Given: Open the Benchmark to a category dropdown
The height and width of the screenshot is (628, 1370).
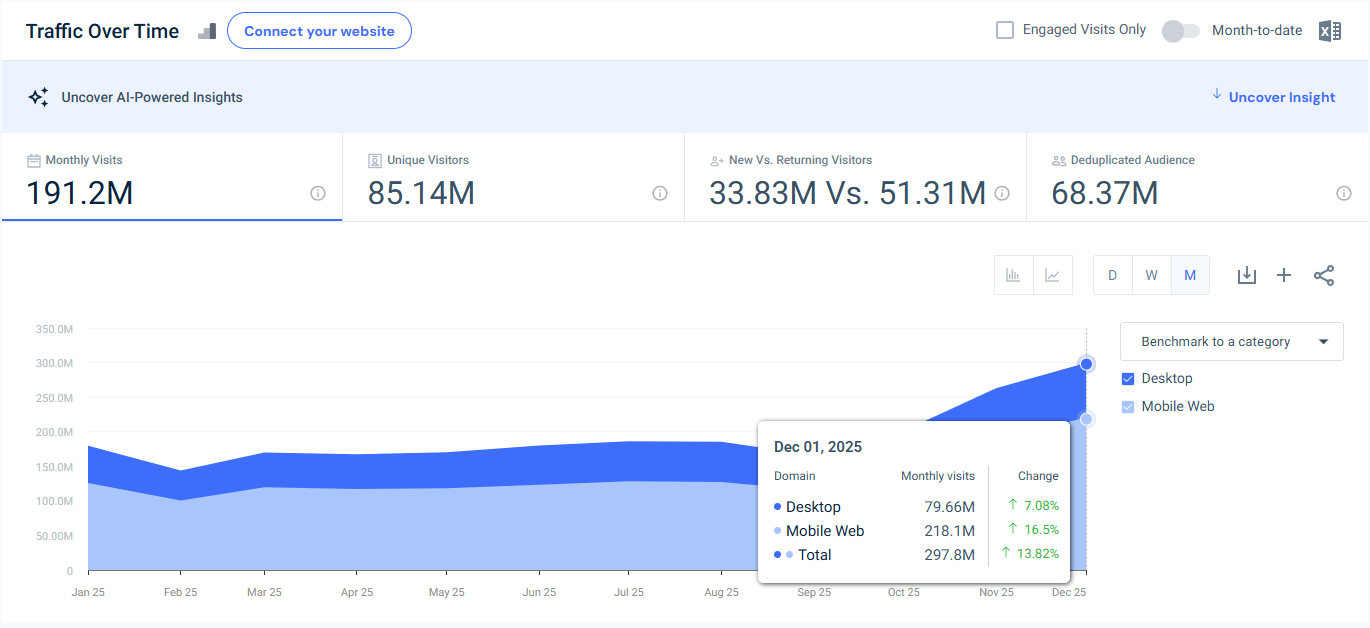Looking at the screenshot, I should (x=1231, y=341).
